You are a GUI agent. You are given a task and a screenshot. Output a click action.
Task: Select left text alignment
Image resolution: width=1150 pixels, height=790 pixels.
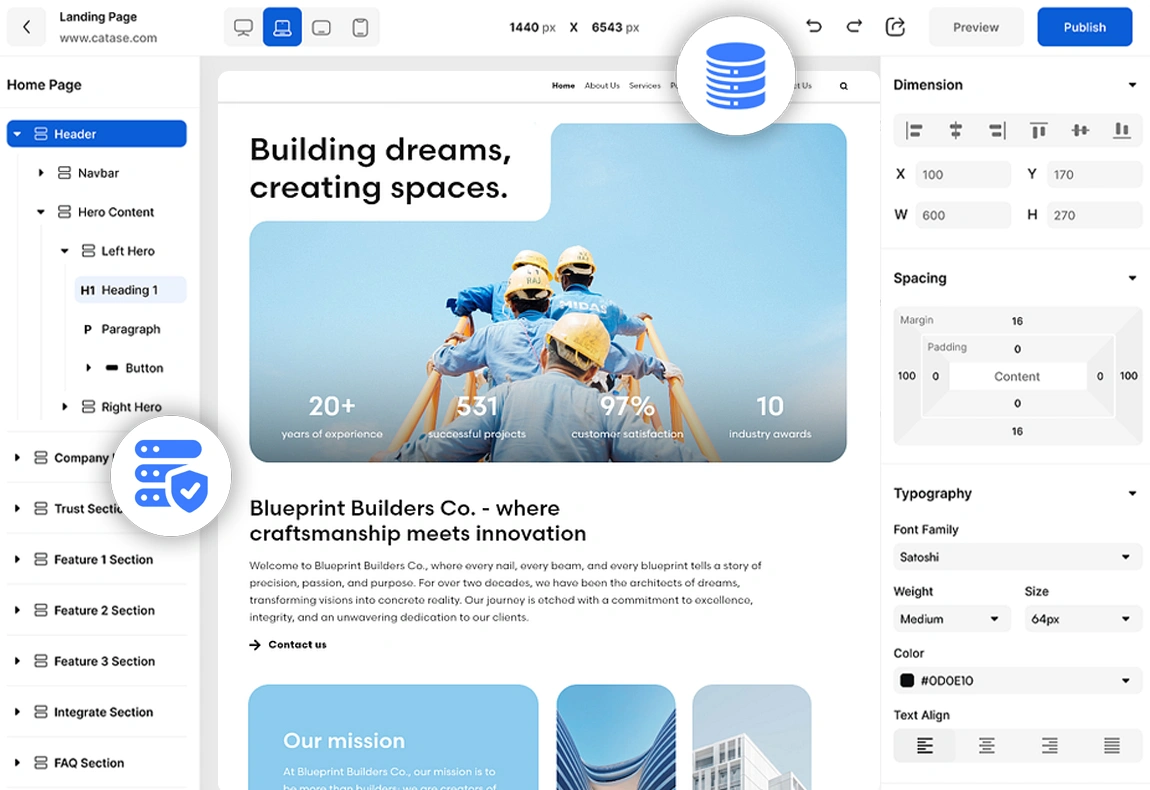click(924, 745)
